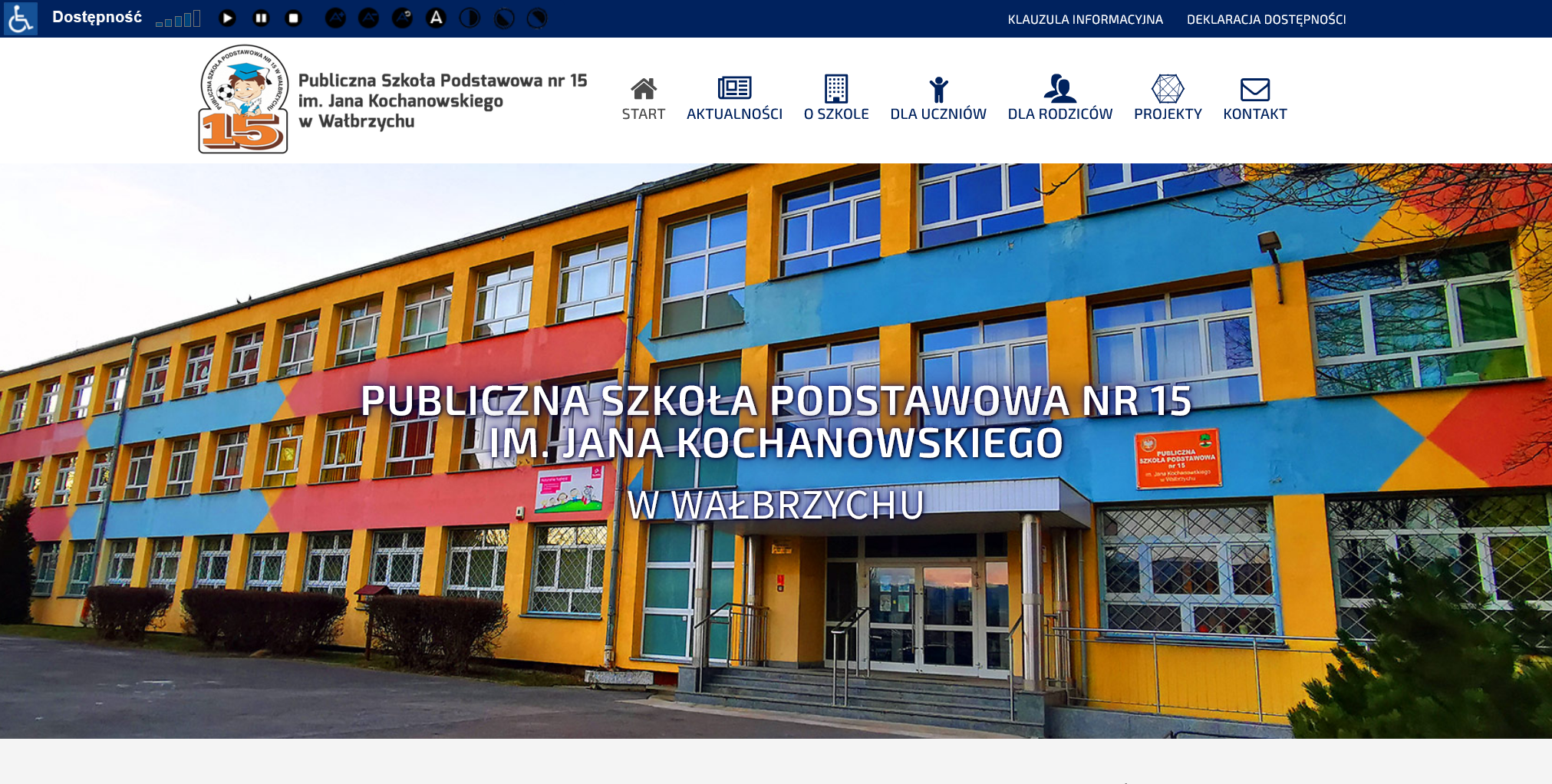This screenshot has height=784, width=1552.
Task: Decrease font size with A- icon
Action: click(x=369, y=18)
